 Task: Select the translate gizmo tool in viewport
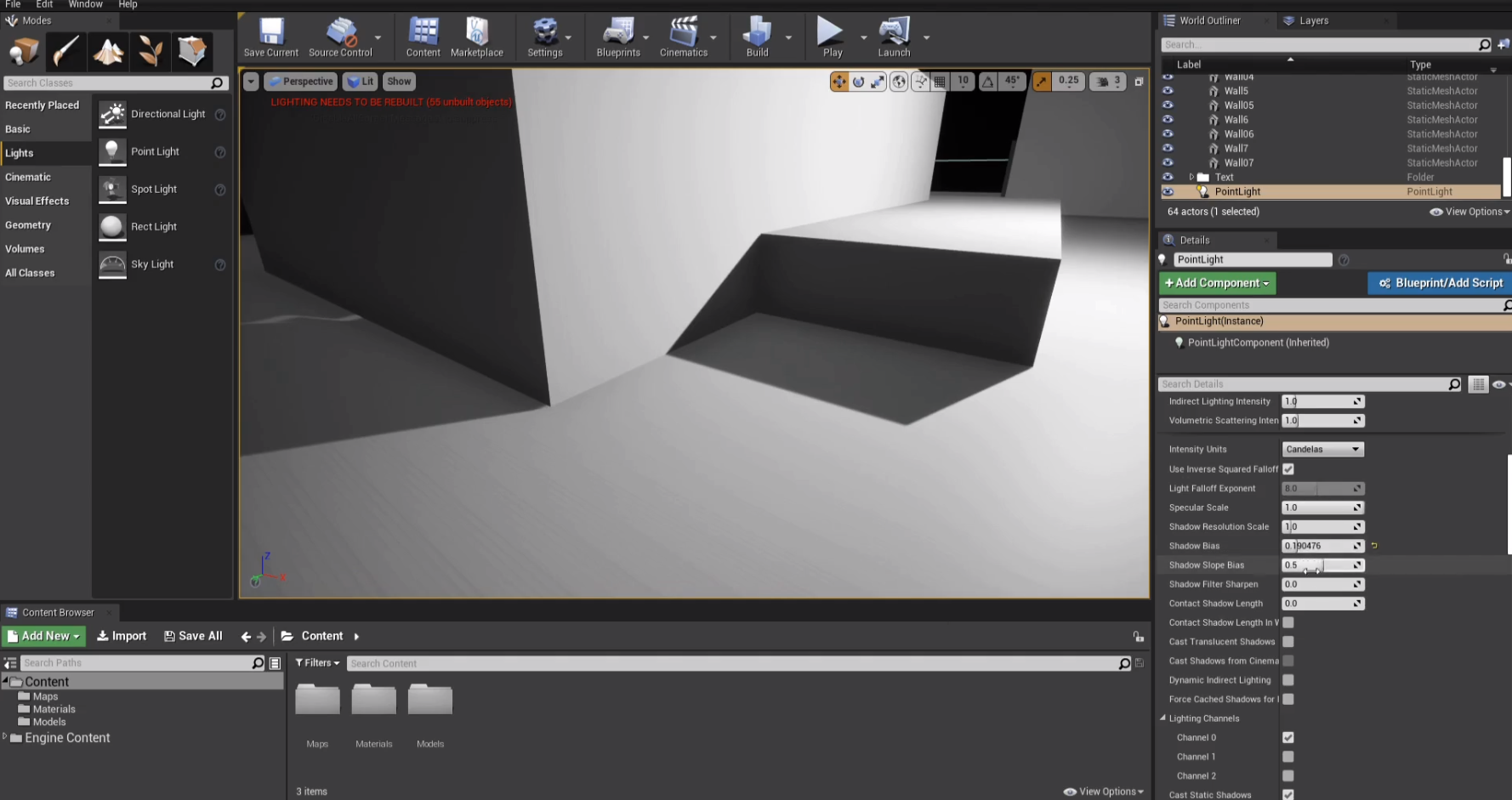839,82
